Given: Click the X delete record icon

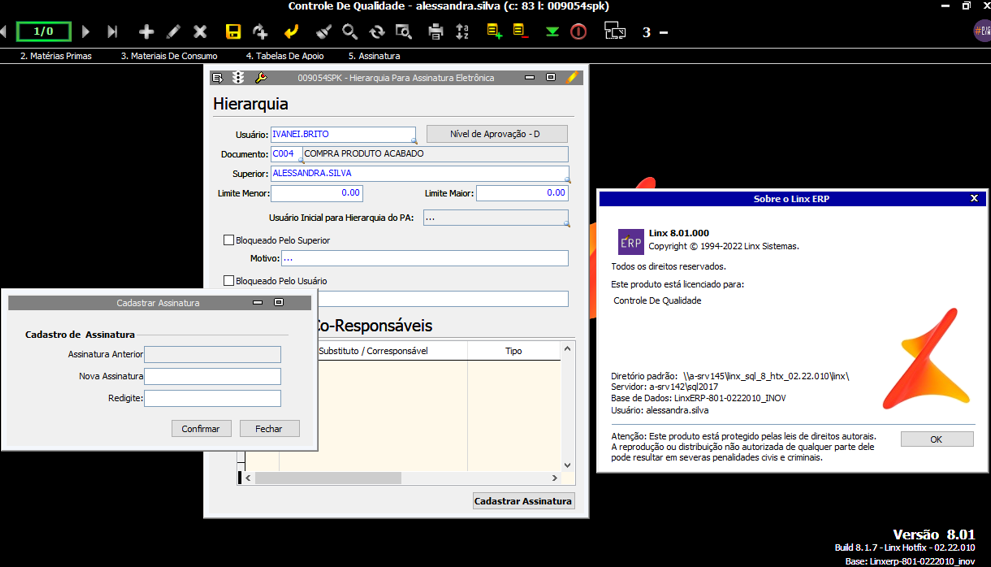Looking at the screenshot, I should [x=200, y=32].
